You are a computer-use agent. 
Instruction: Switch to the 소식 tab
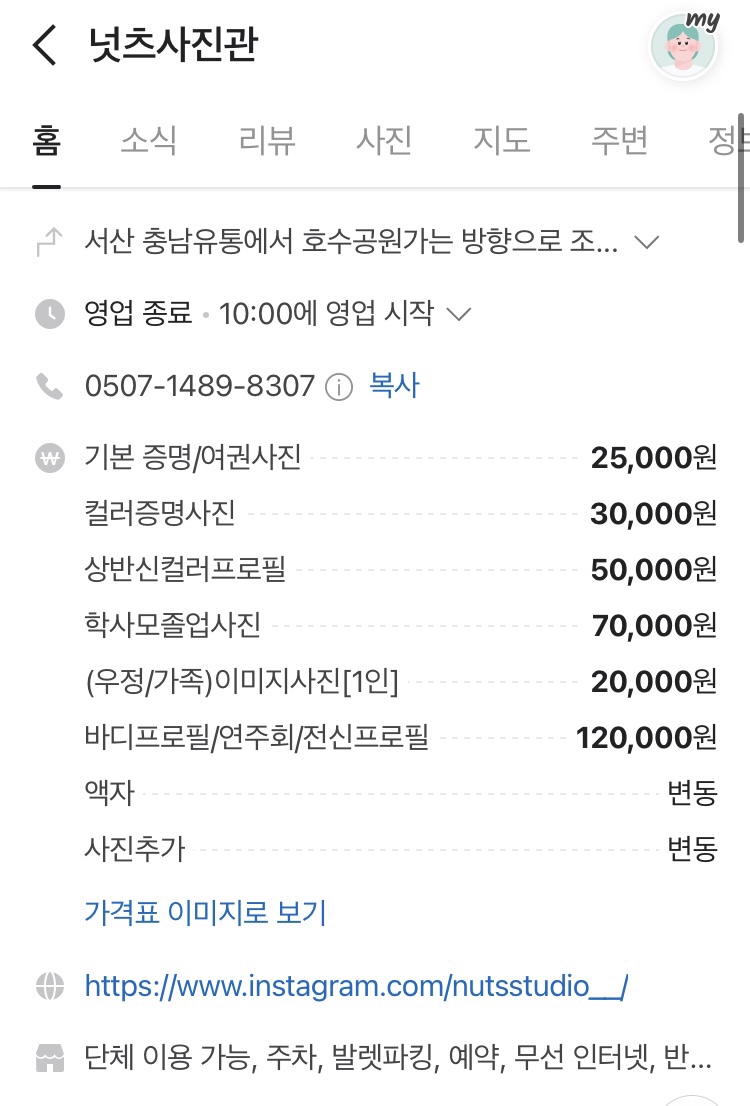[x=148, y=141]
